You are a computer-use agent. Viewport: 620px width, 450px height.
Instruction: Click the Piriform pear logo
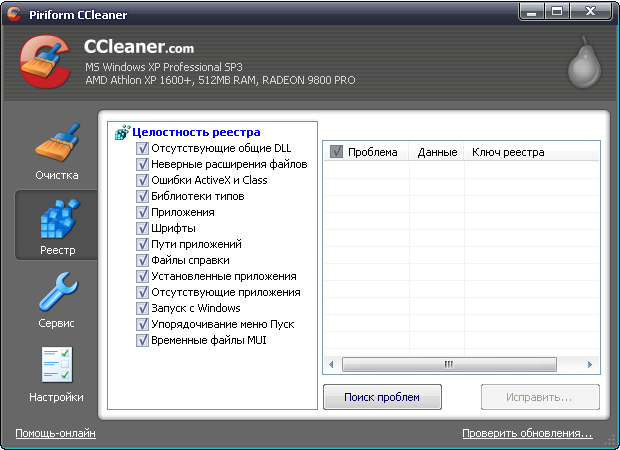[584, 62]
